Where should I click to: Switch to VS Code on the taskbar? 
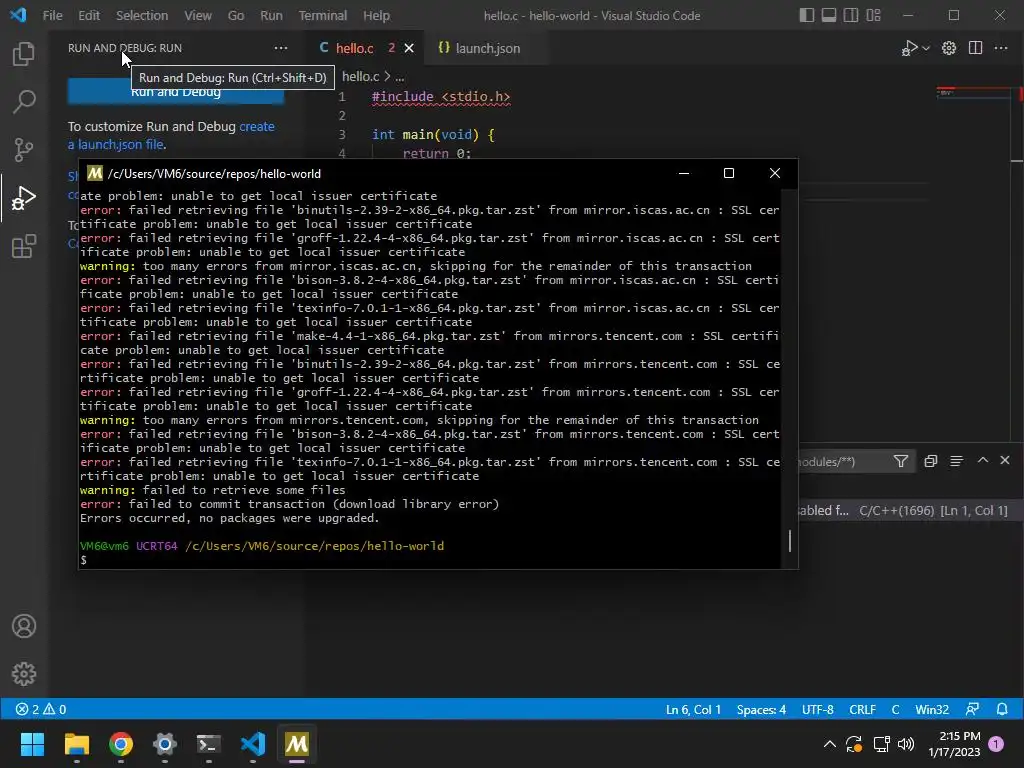point(253,744)
